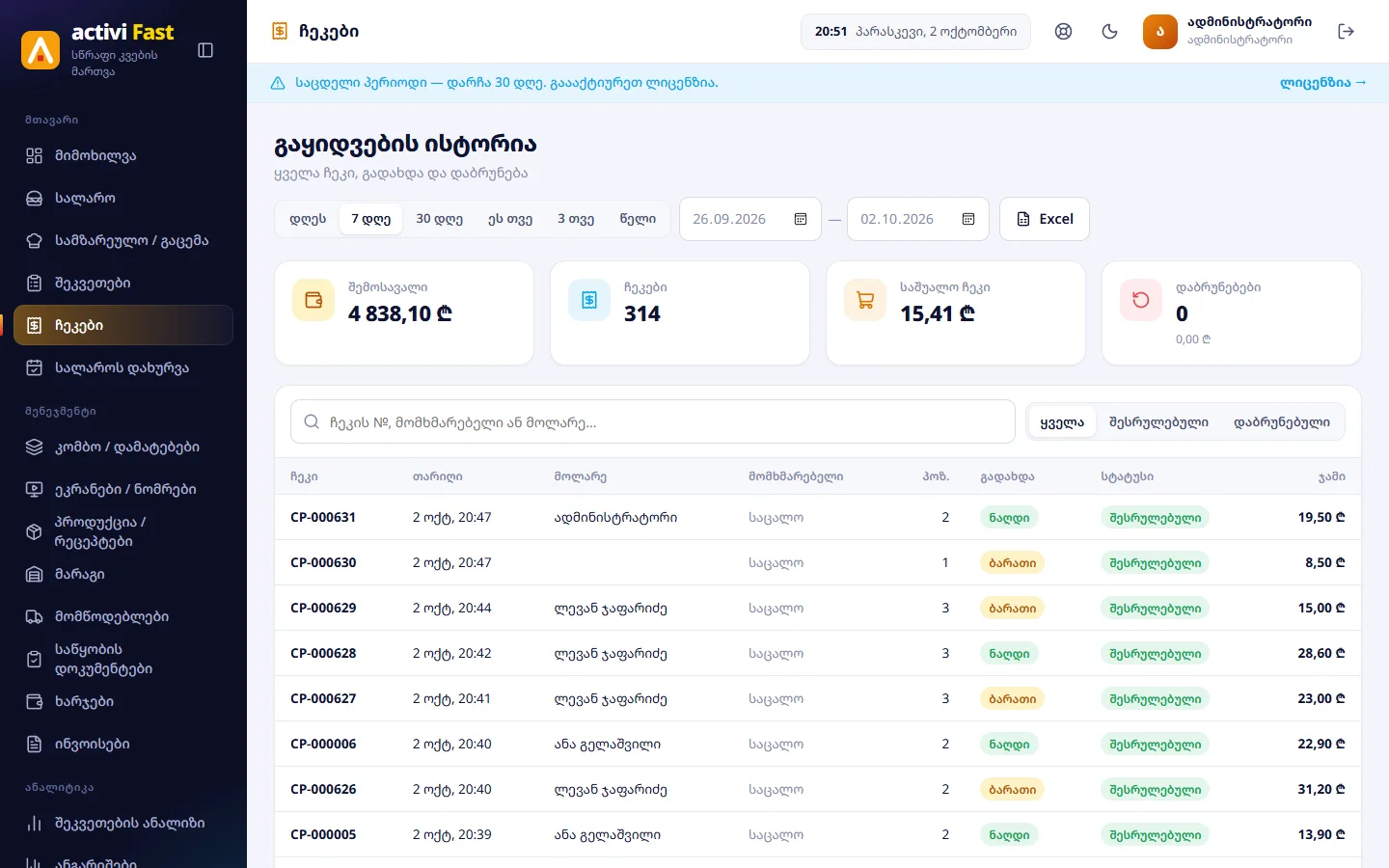Follow the ლიცენზია link in the trial banner
The image size is (1389, 868).
coord(1322,83)
